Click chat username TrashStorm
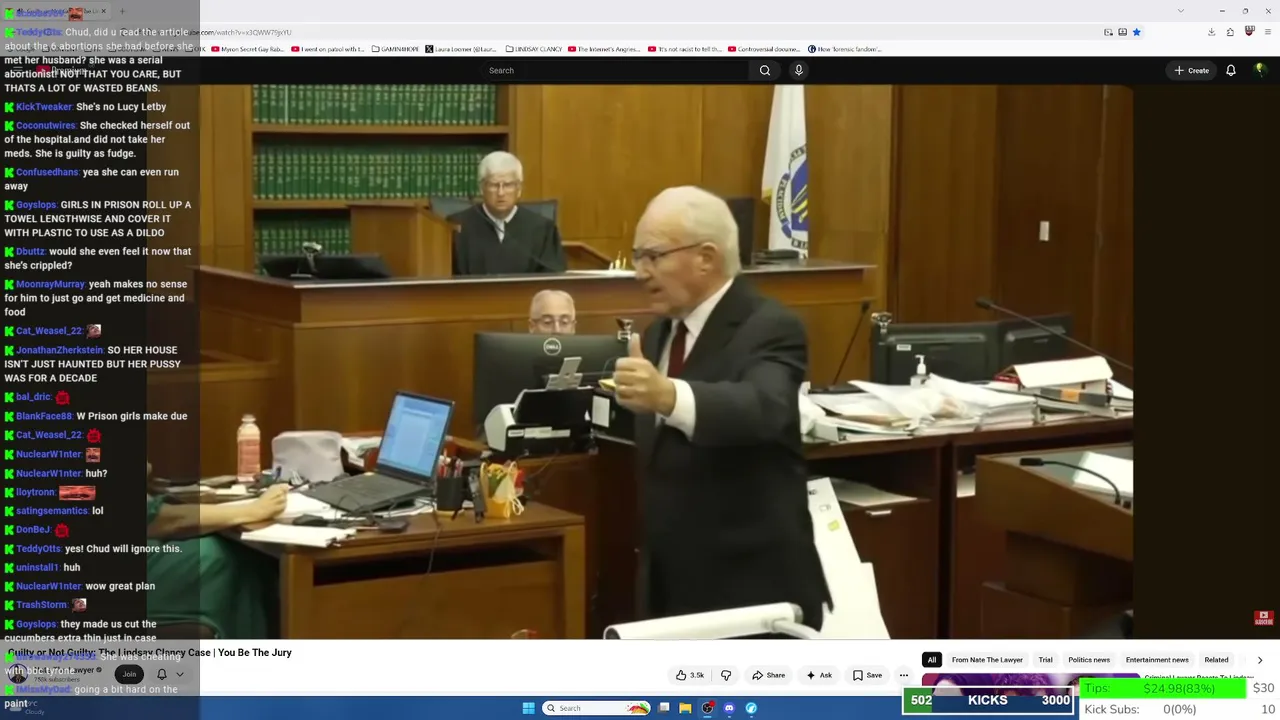This screenshot has width=1280, height=720. click(x=42, y=605)
